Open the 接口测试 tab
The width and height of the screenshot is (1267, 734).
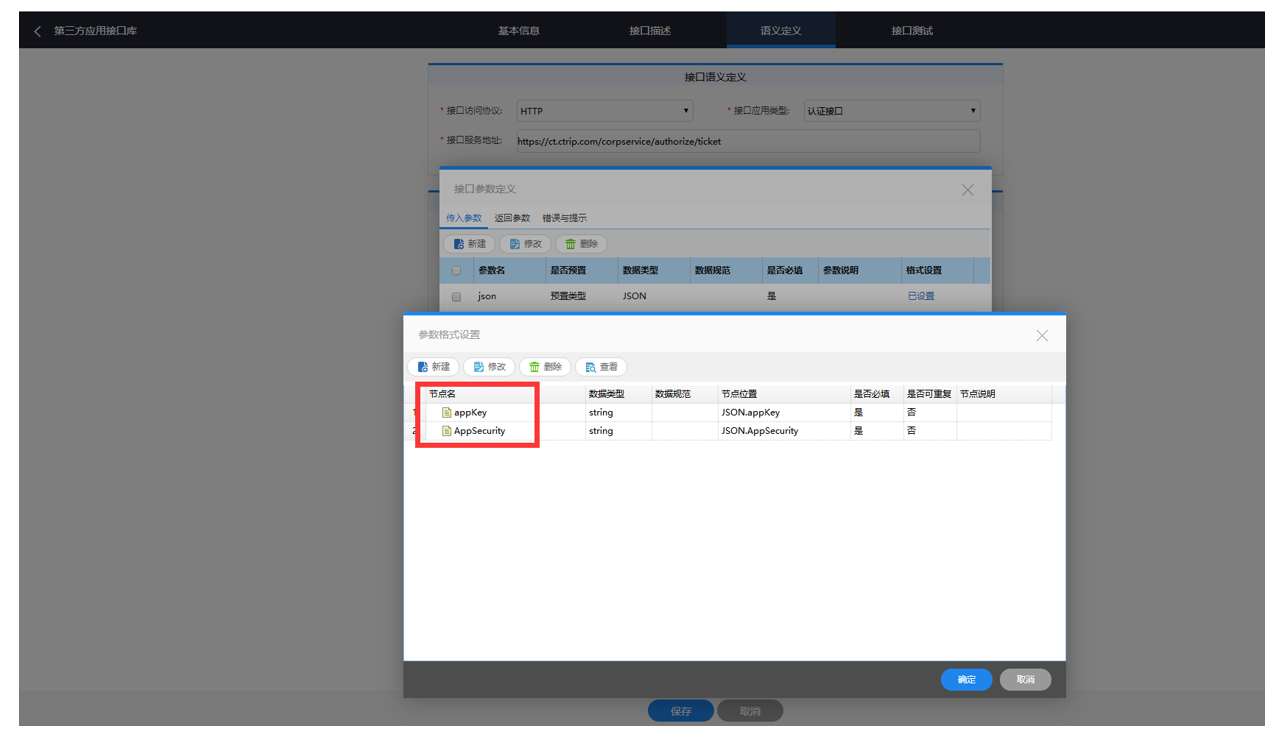(912, 31)
